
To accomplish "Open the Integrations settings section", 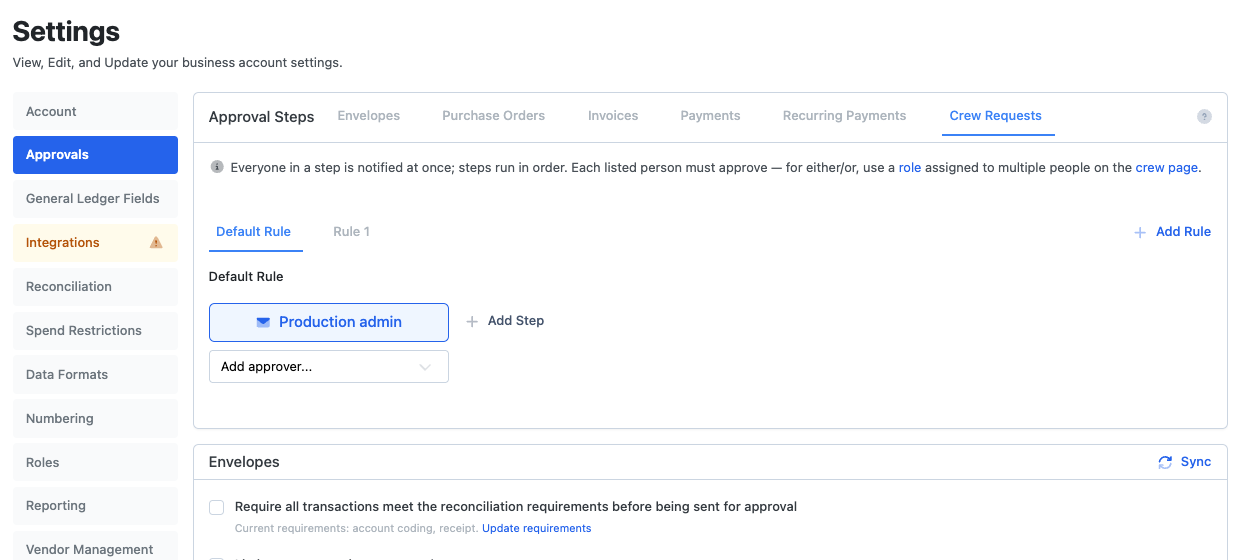I will [95, 243].
